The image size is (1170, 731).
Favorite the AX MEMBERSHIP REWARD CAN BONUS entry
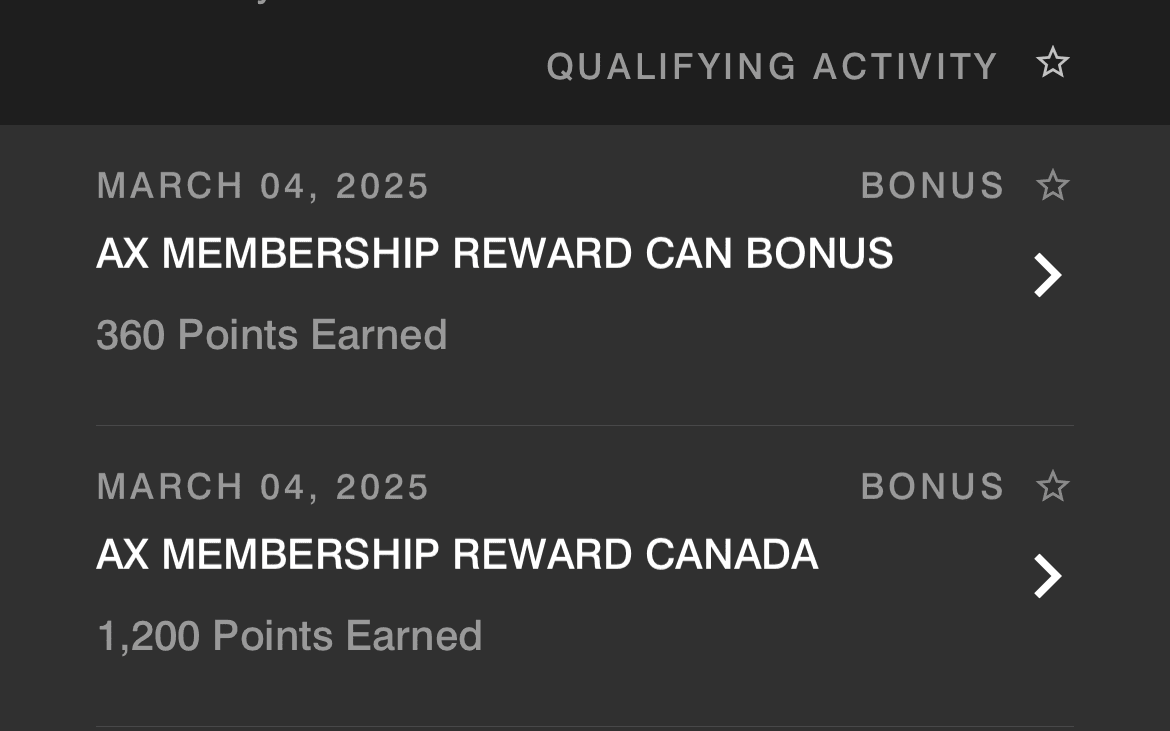(1052, 185)
